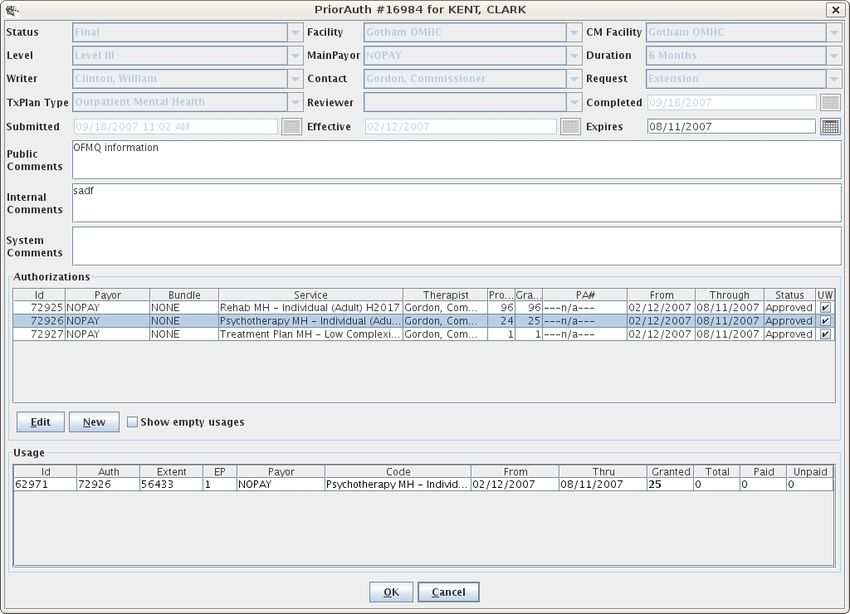Toggle UW checkbox for authorization 72925
This screenshot has width=850, height=614.
[x=825, y=308]
